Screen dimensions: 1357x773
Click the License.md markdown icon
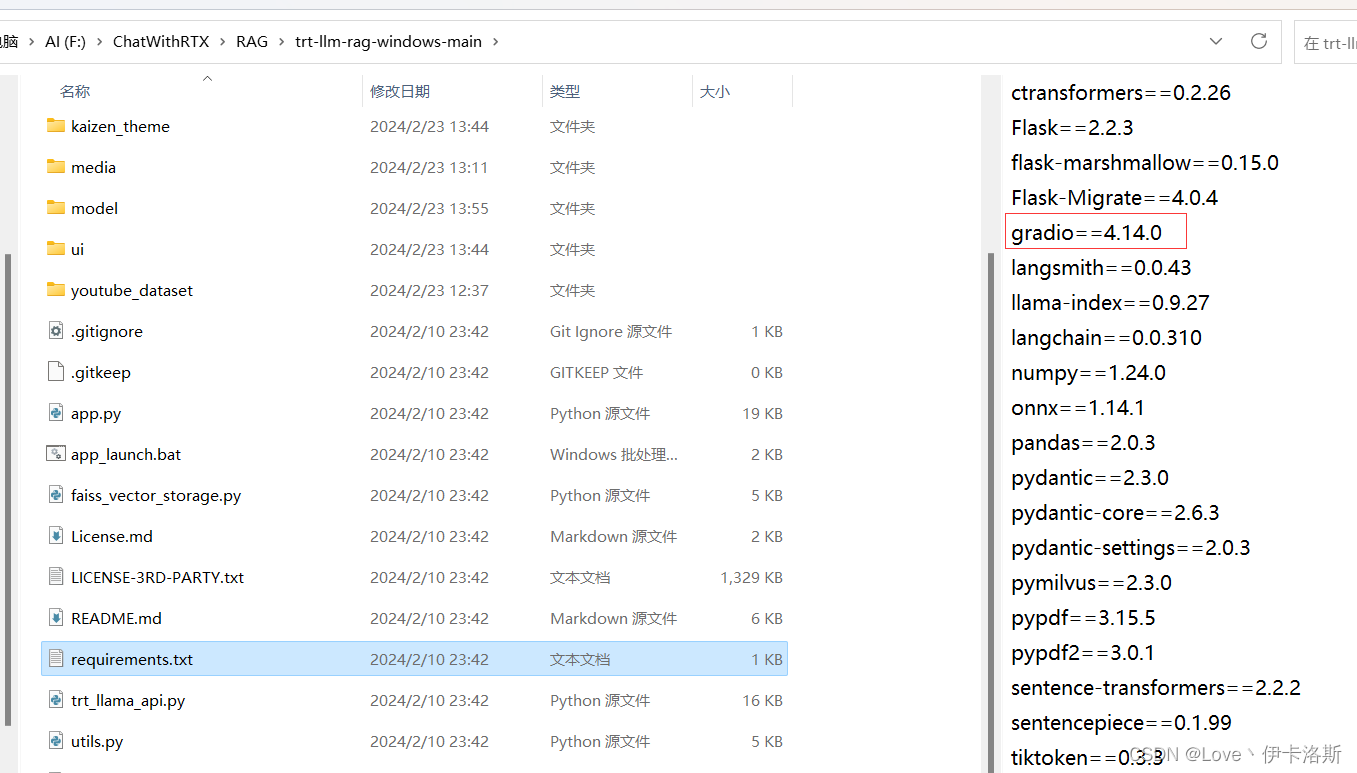(x=56, y=536)
